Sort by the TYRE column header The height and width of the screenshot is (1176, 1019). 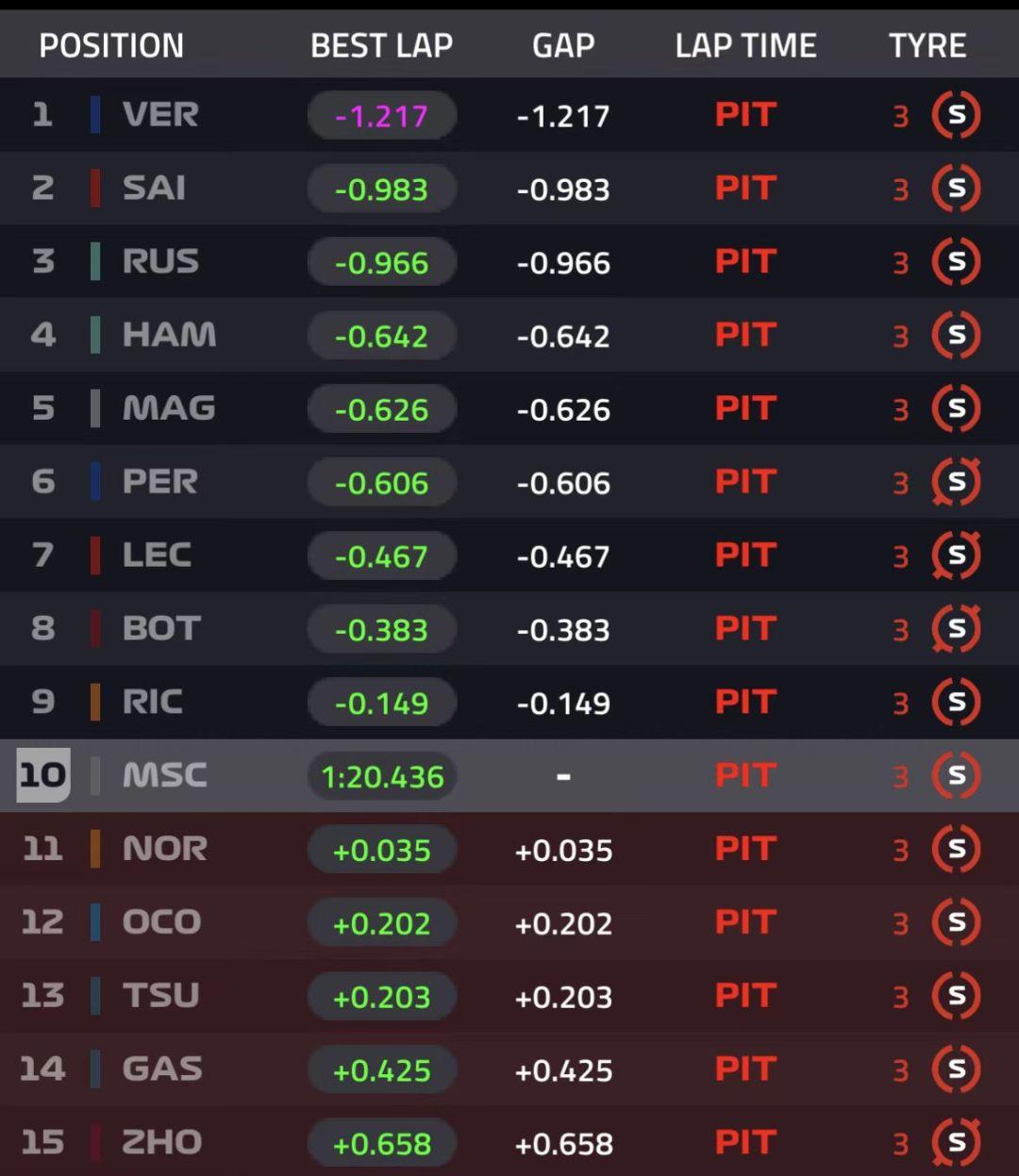pos(927,45)
